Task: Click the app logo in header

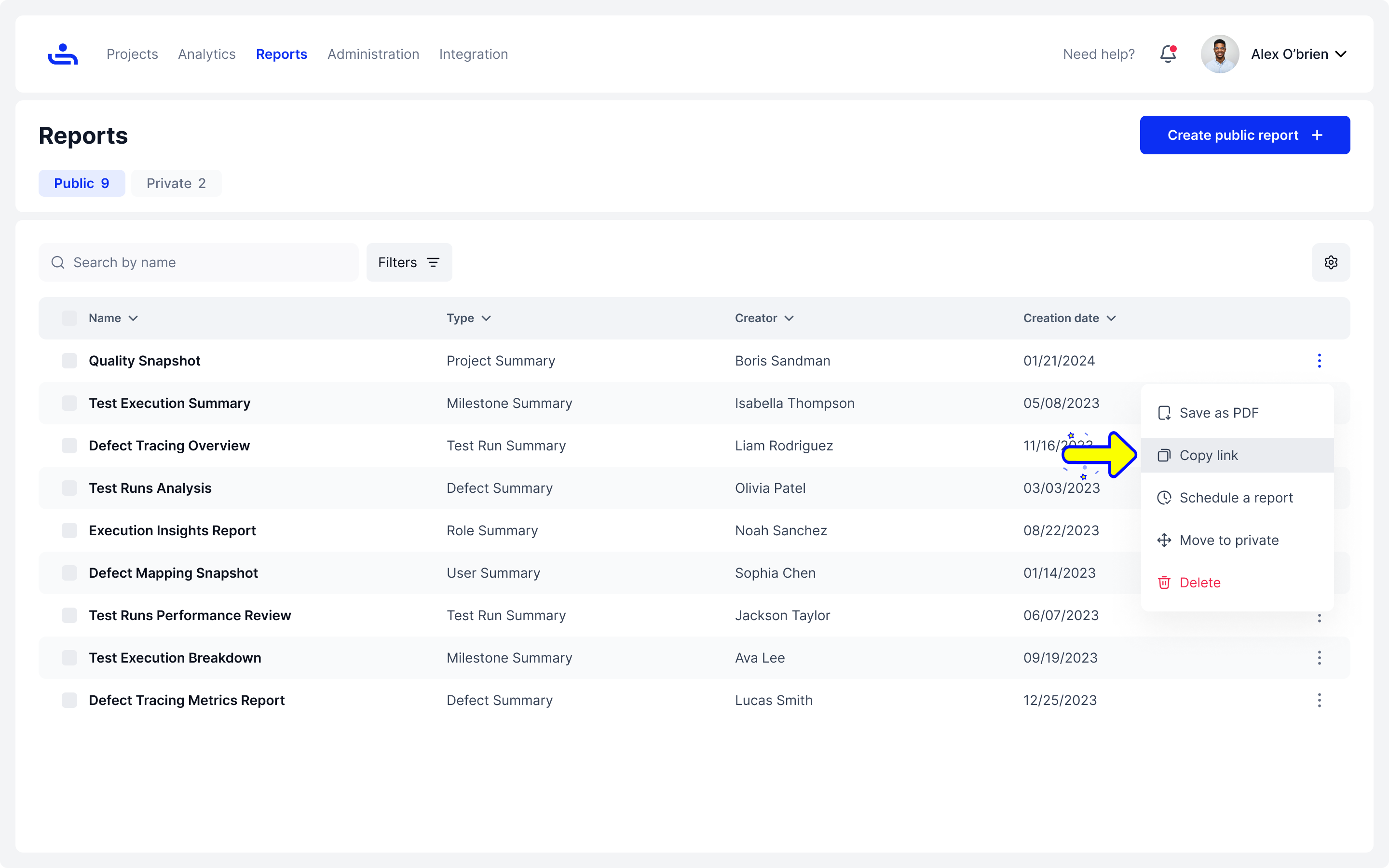Action: (x=63, y=54)
